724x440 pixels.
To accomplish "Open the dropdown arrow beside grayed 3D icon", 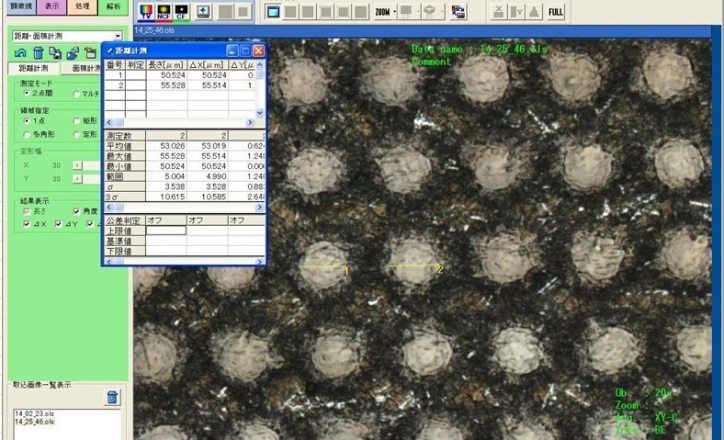I will pos(442,12).
